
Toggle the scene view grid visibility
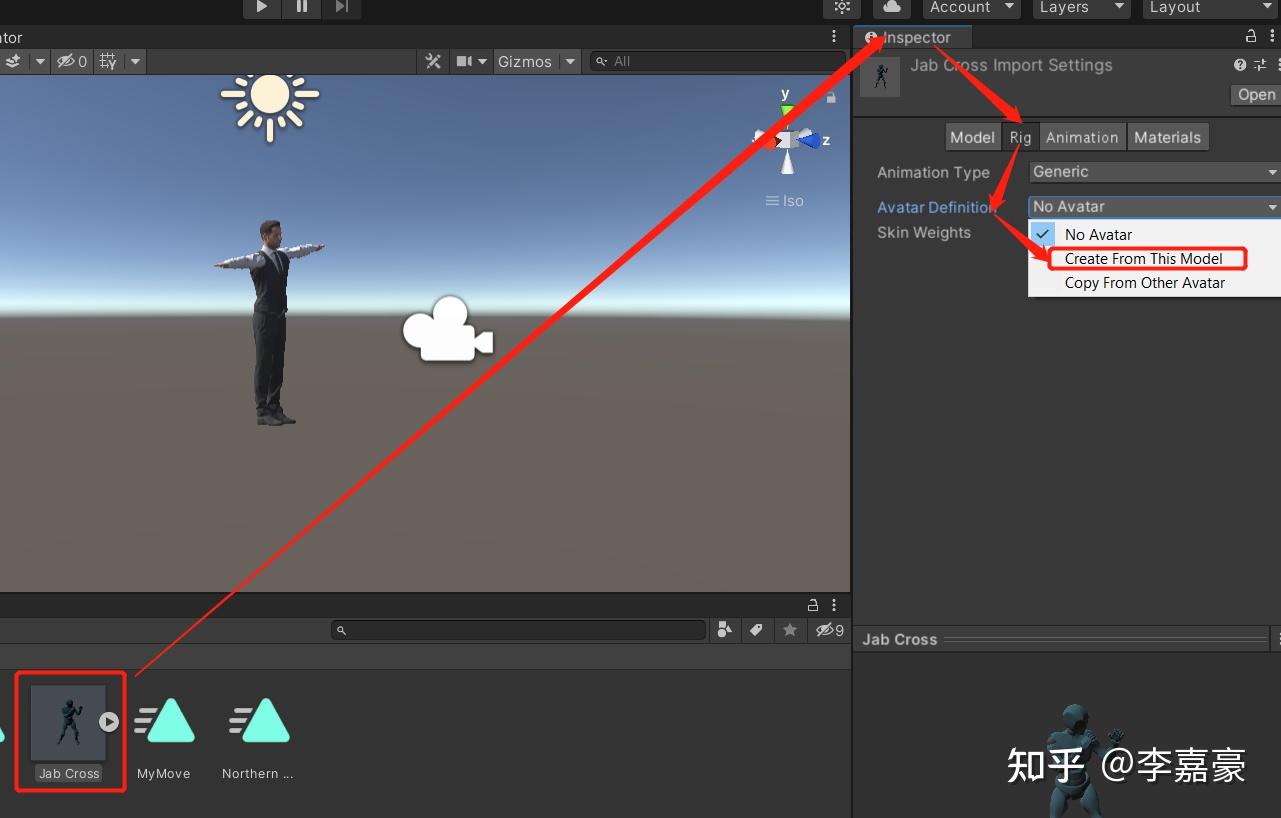(107, 61)
